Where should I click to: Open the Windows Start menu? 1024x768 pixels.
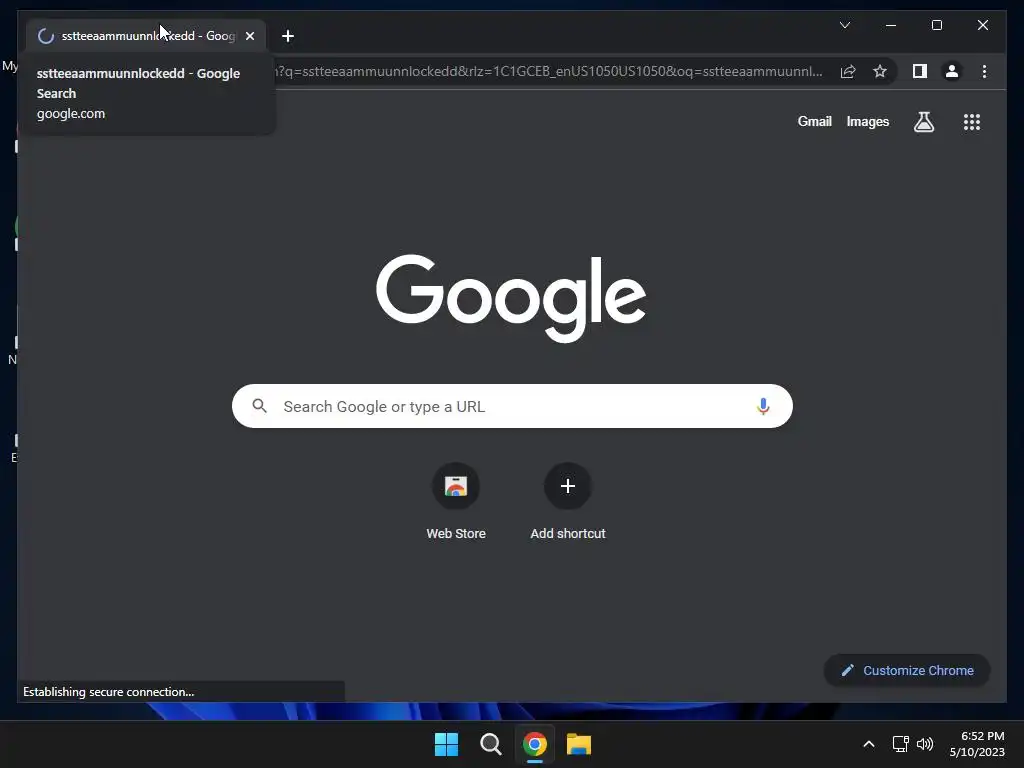click(x=446, y=744)
